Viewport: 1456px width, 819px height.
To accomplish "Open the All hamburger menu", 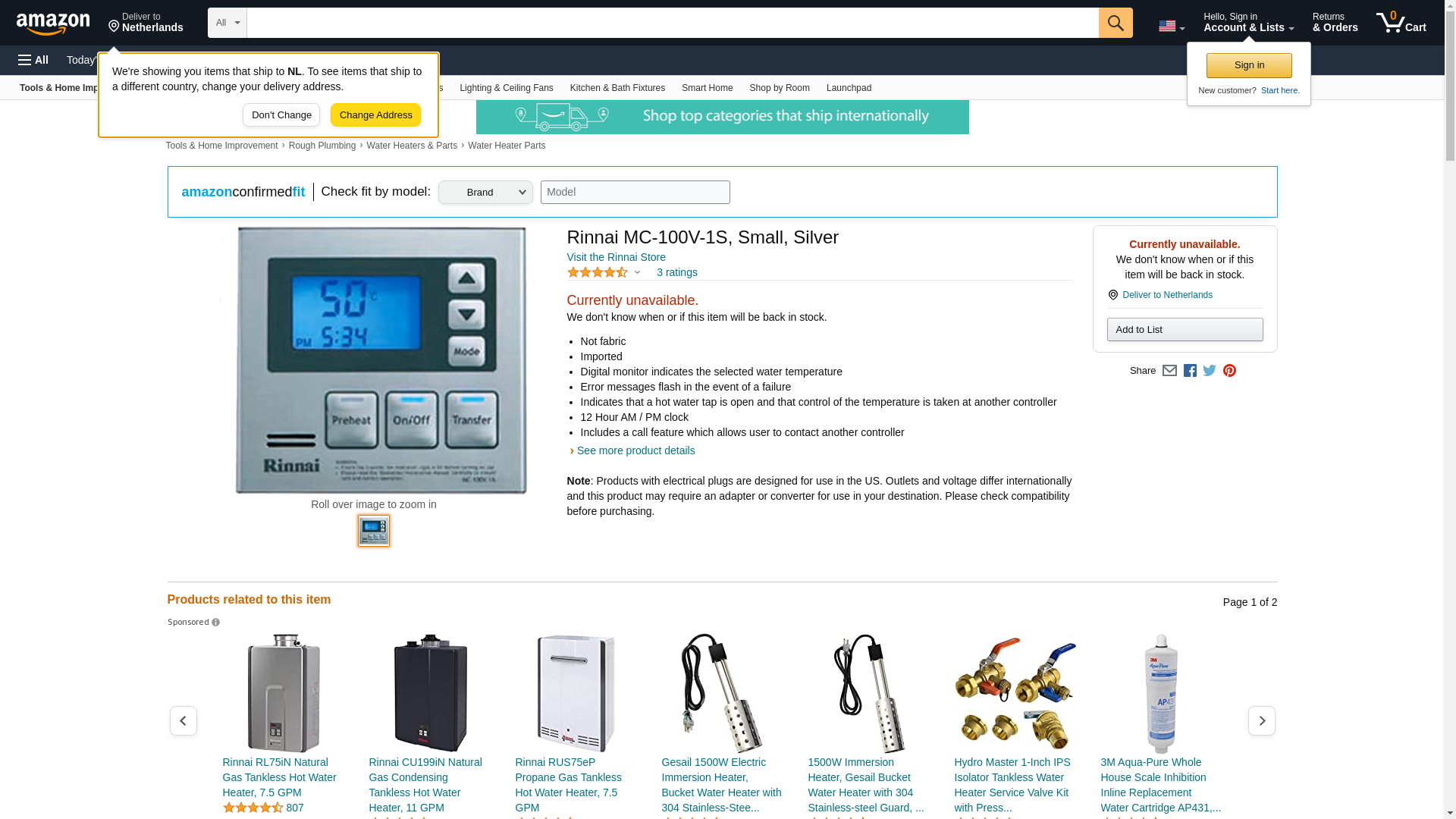I will [x=33, y=60].
